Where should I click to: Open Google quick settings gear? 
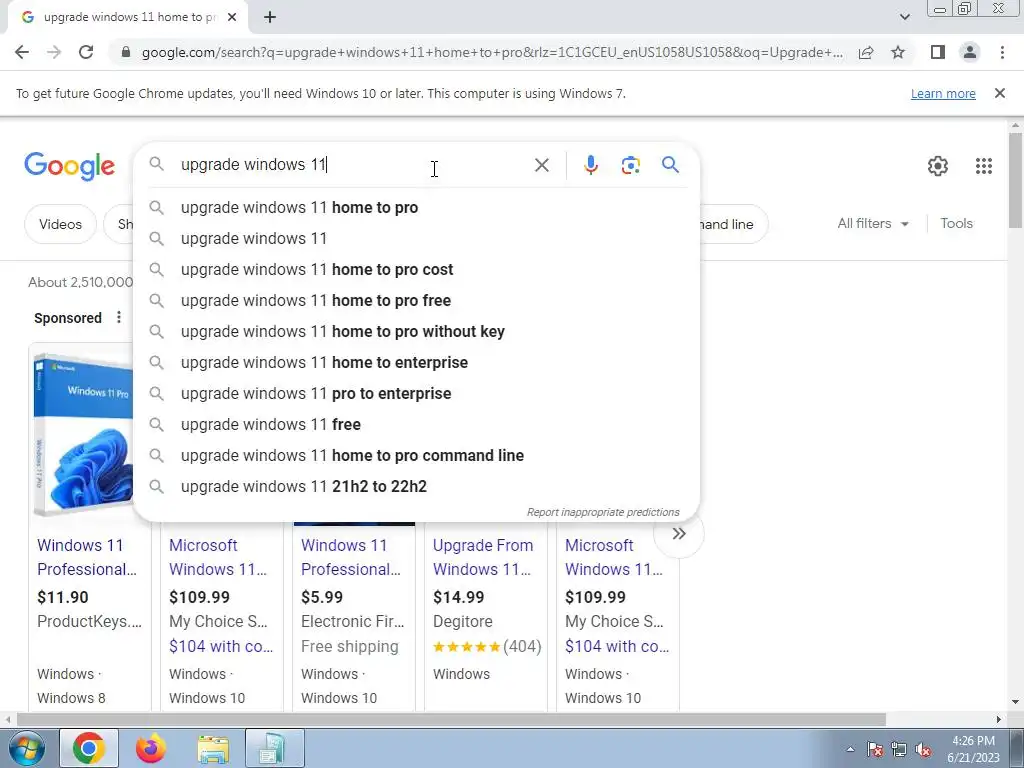pyautogui.click(x=938, y=166)
